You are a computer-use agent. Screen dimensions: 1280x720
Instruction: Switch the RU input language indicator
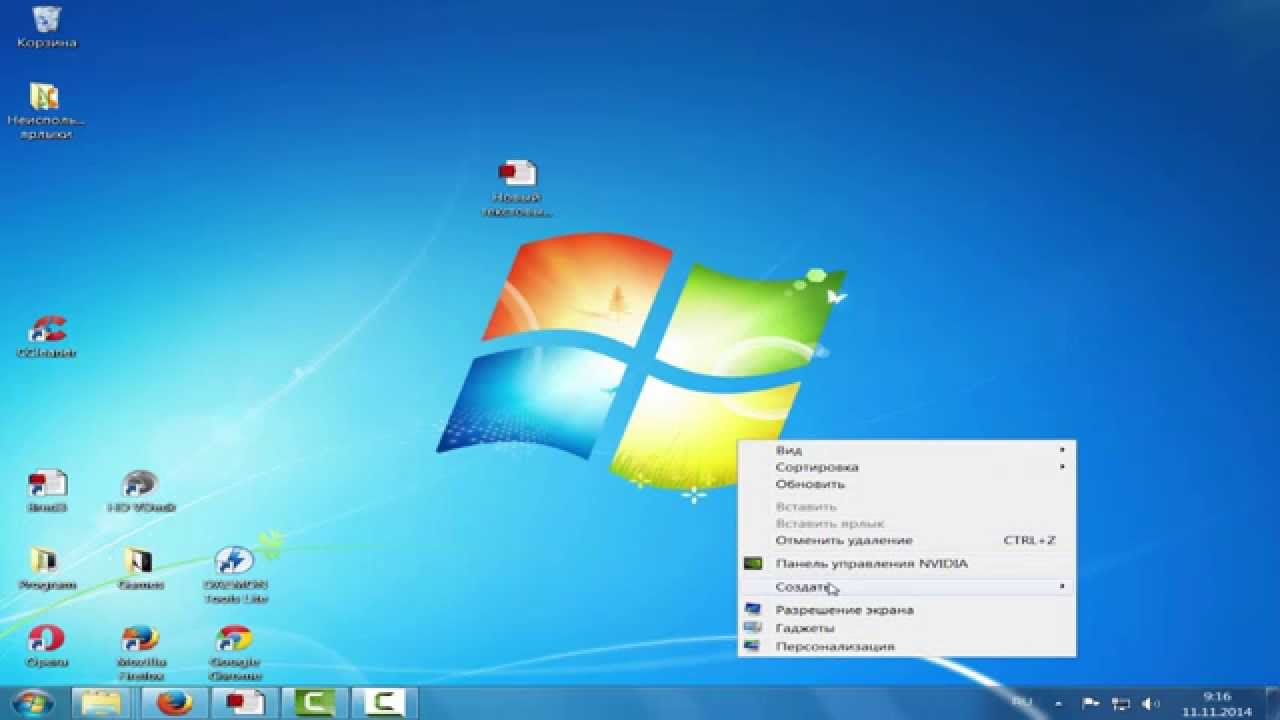1022,703
